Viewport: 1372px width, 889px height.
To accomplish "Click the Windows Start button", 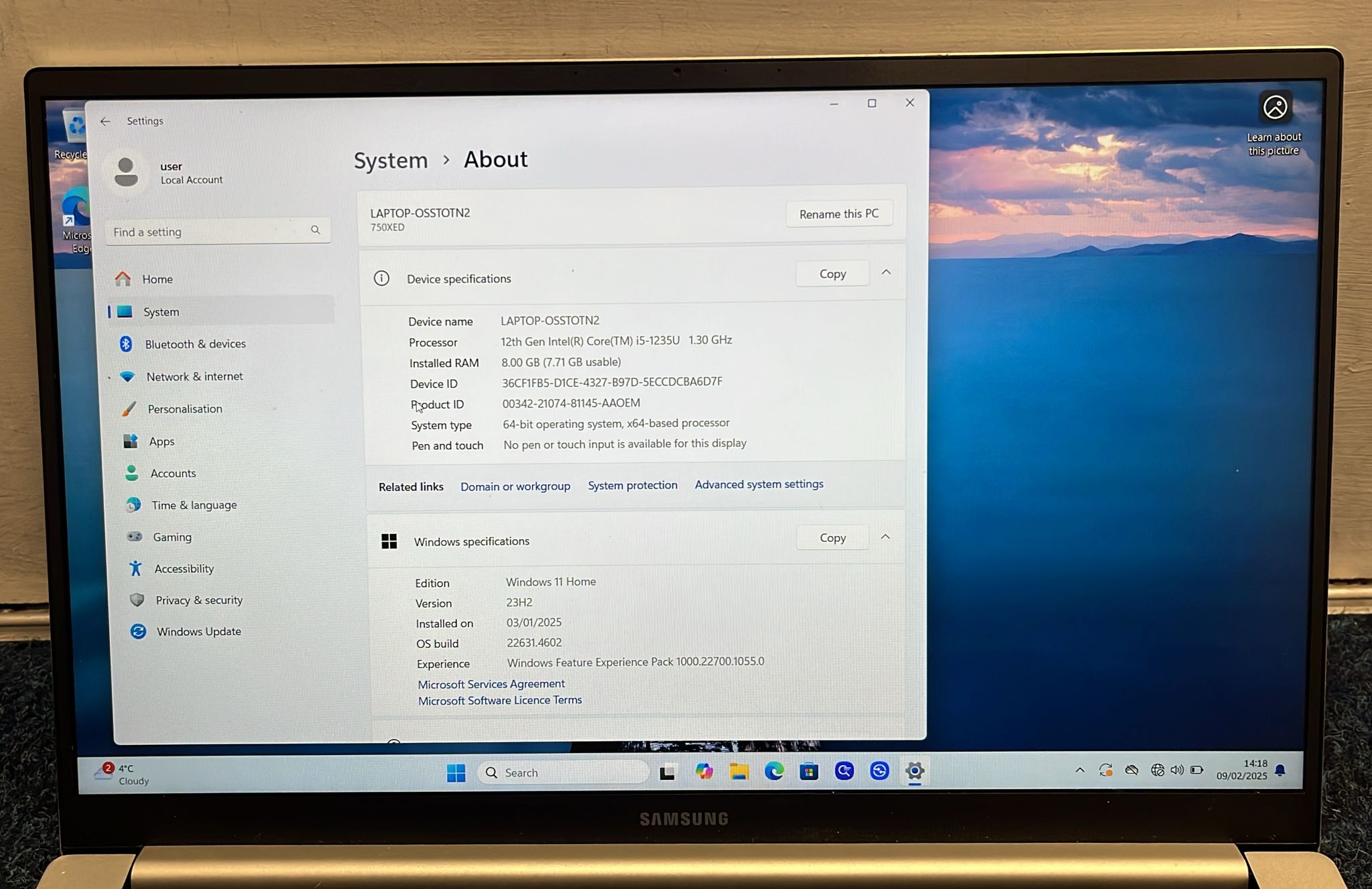I will point(456,772).
